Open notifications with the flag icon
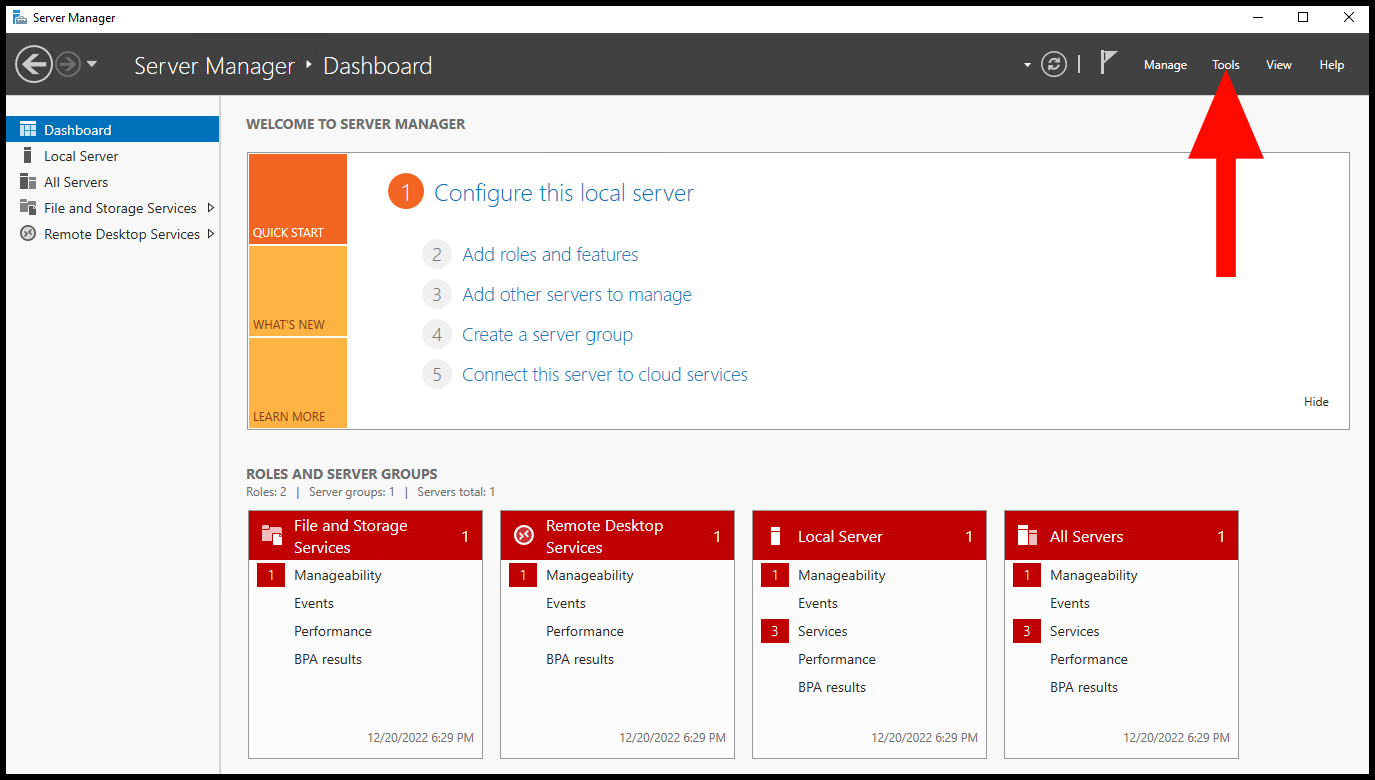1375x780 pixels. 1108,63
